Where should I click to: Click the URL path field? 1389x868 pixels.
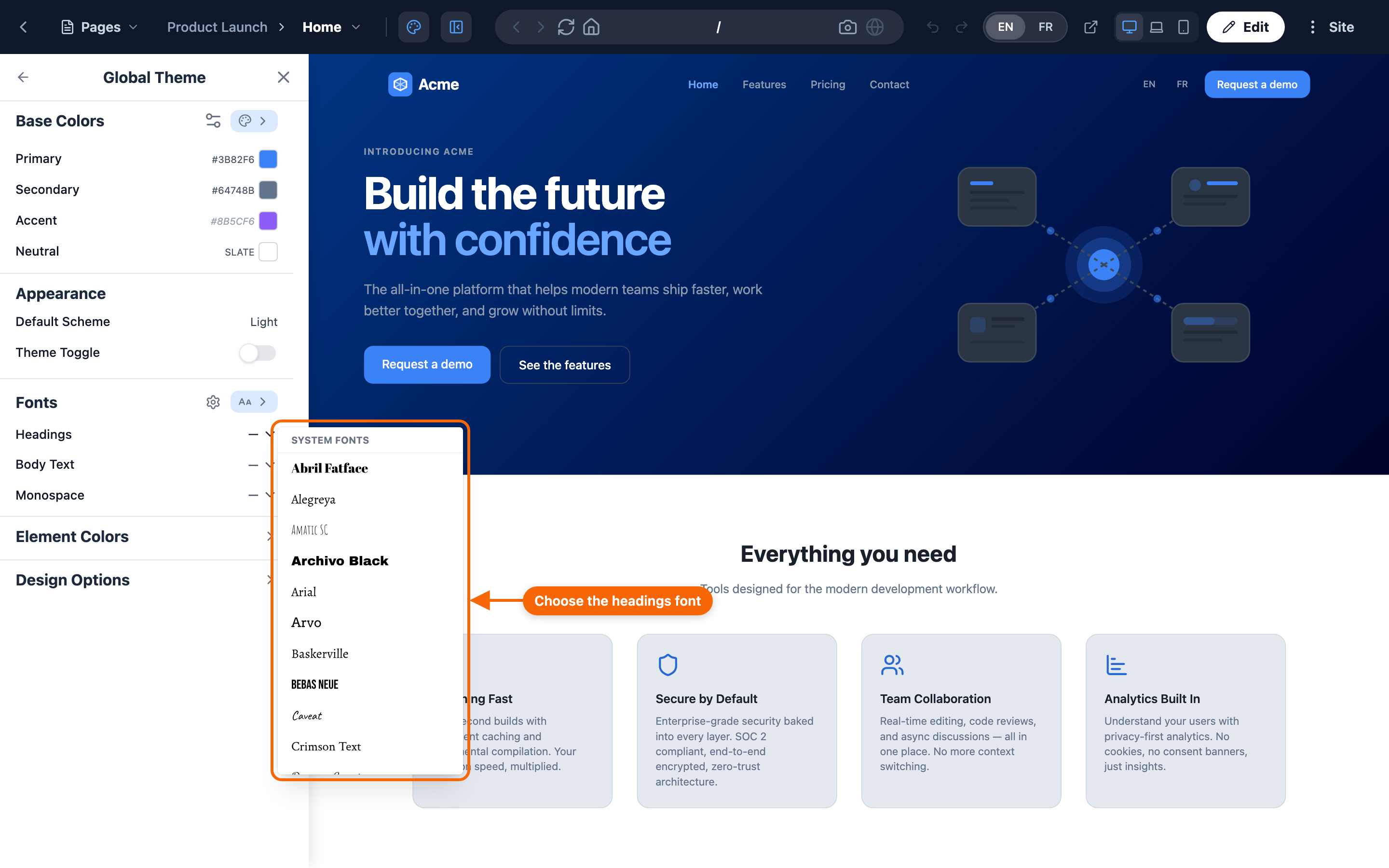[x=718, y=27]
